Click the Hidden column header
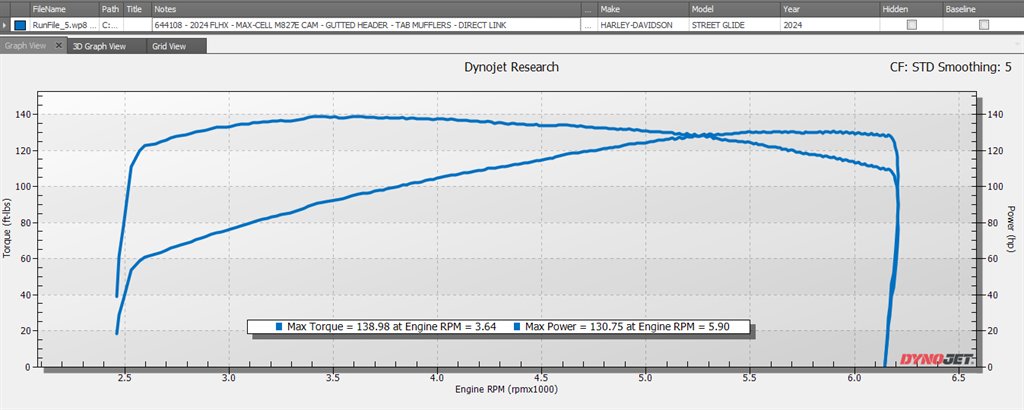 911,9
